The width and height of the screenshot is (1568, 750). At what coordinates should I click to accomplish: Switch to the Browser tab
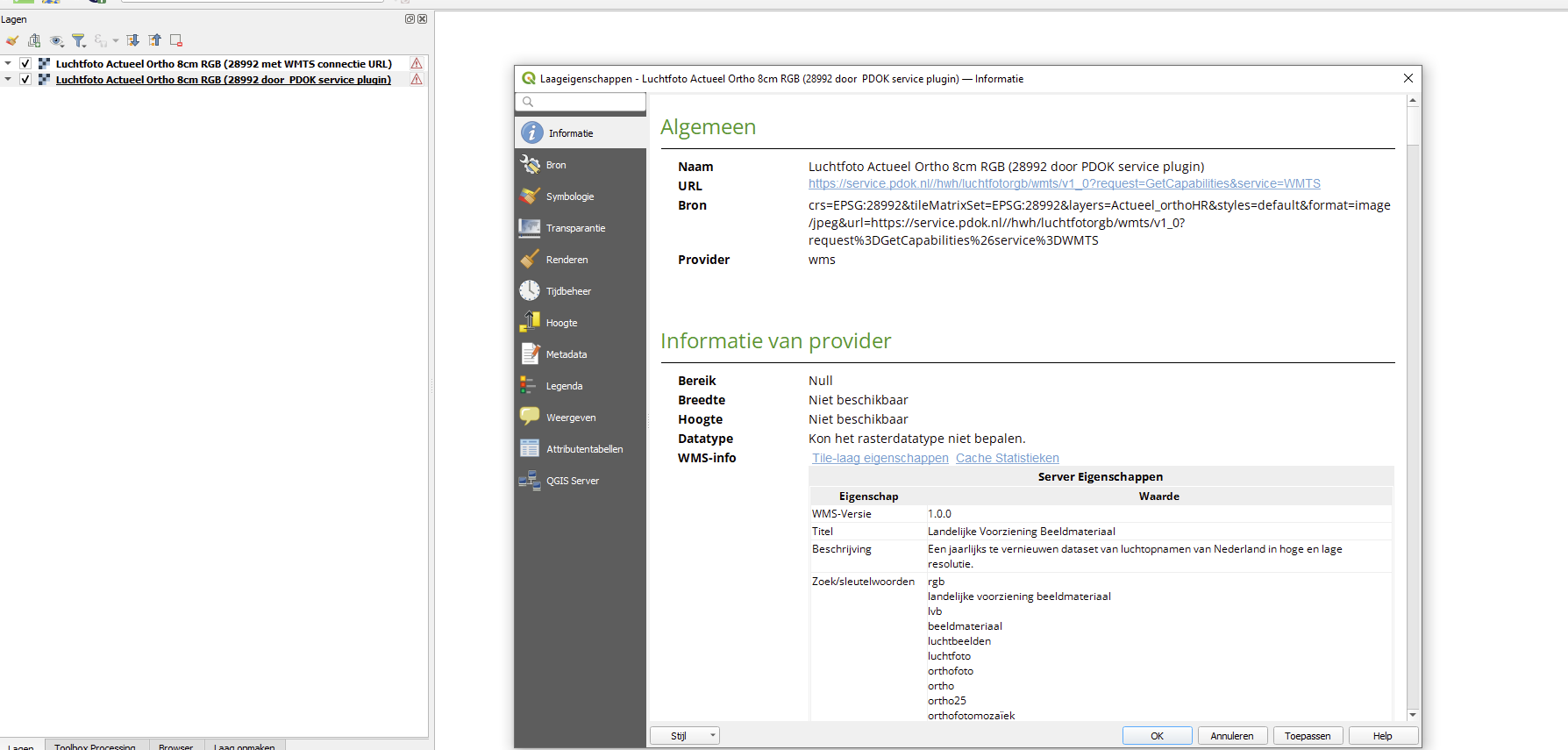click(x=175, y=746)
